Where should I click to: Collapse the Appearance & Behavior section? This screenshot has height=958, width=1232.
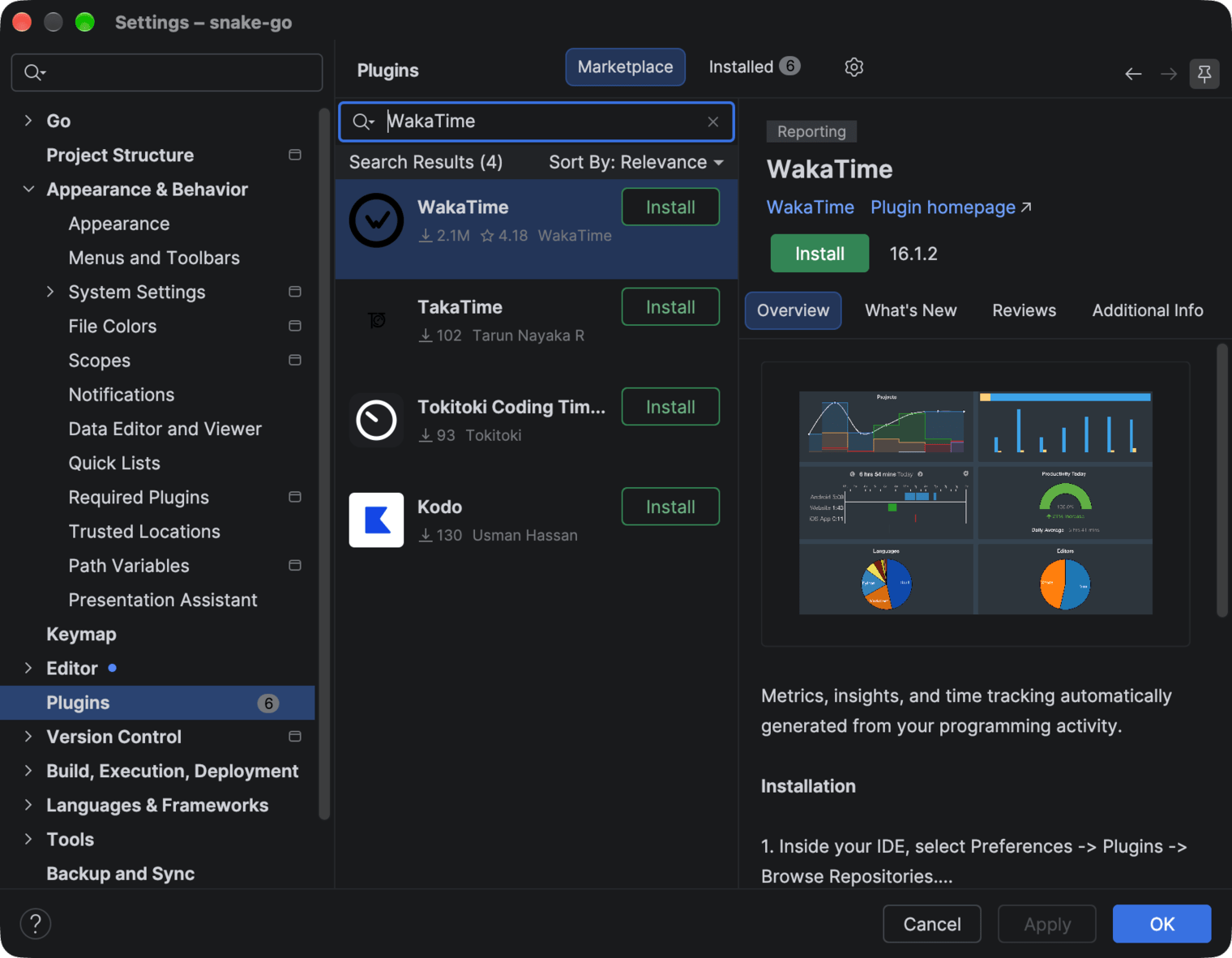[x=28, y=189]
